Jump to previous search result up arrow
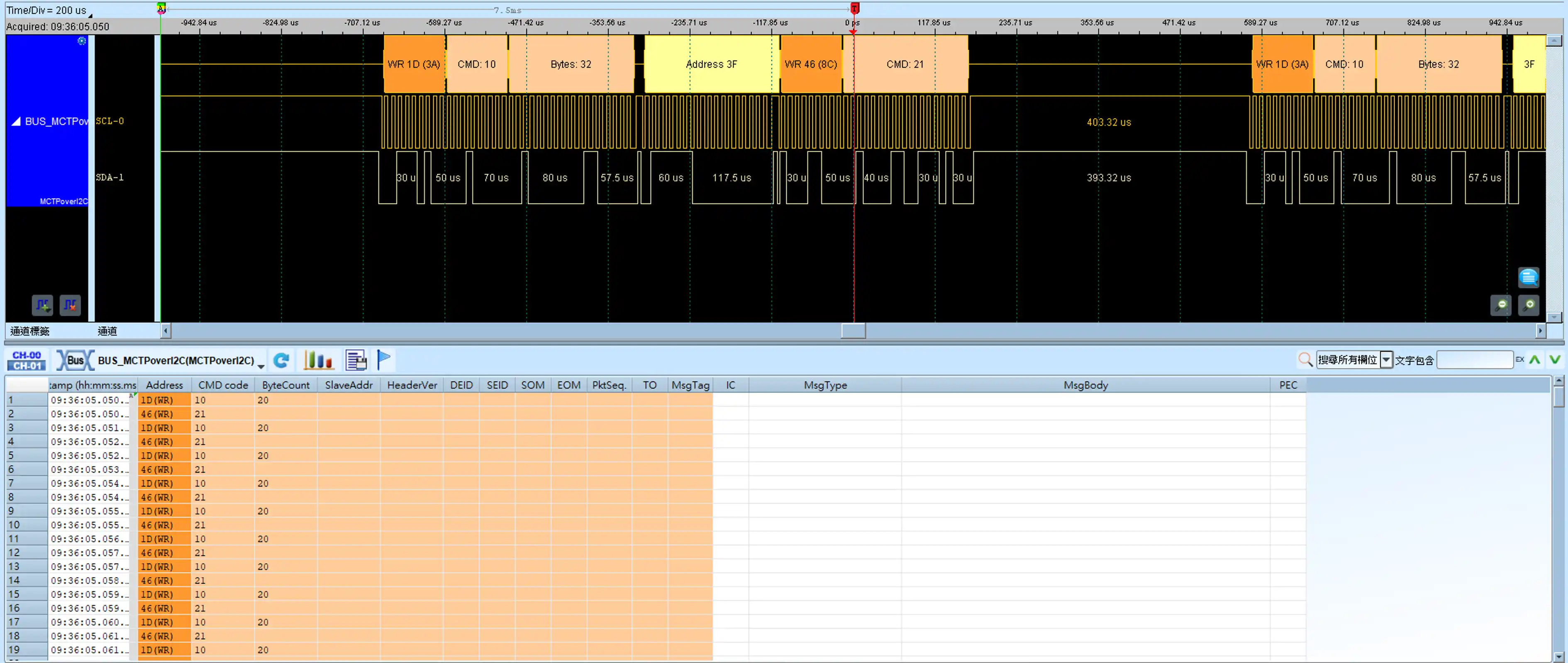This screenshot has width=1568, height=663. [x=1535, y=359]
